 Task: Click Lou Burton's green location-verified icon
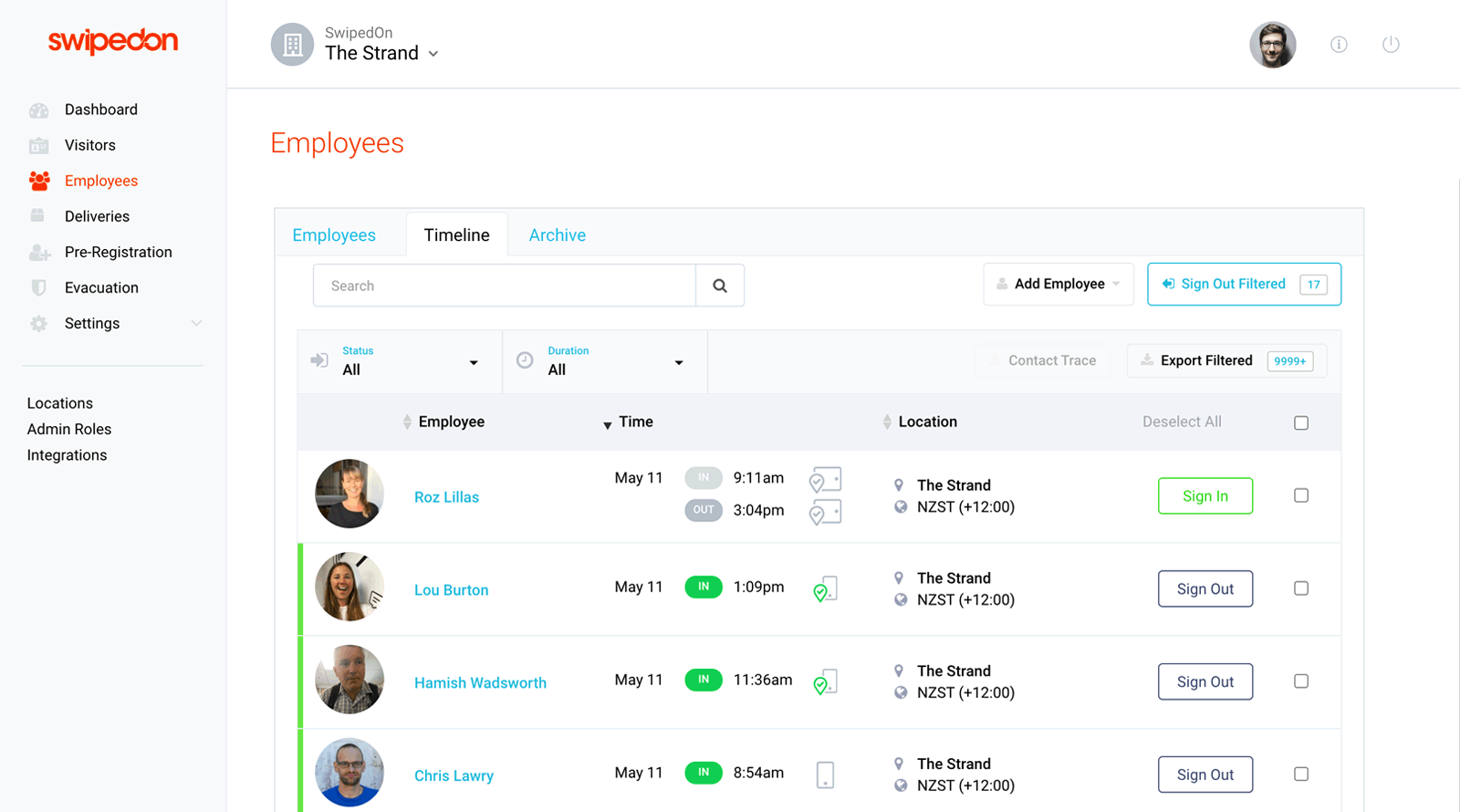[825, 589]
